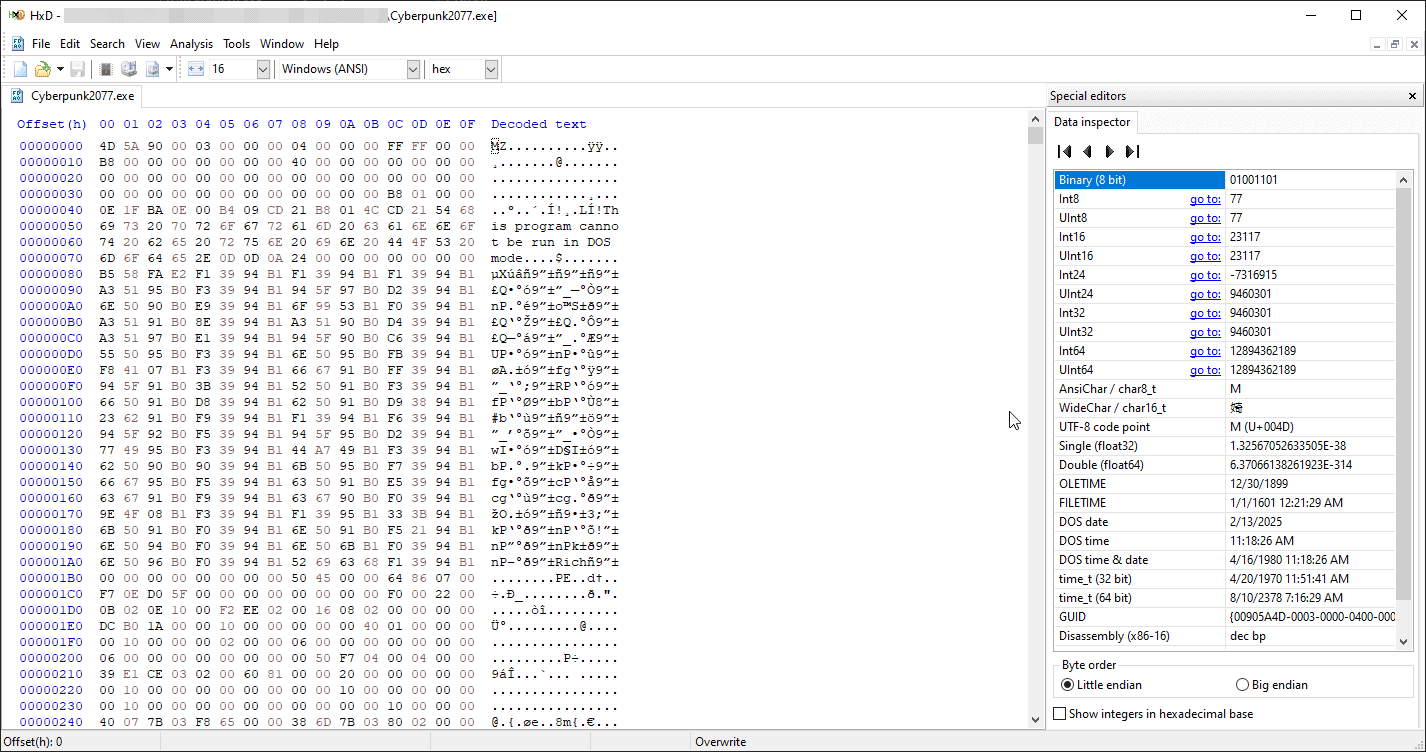Select the DOS date row
This screenshot has width=1426, height=752.
tap(1225, 522)
